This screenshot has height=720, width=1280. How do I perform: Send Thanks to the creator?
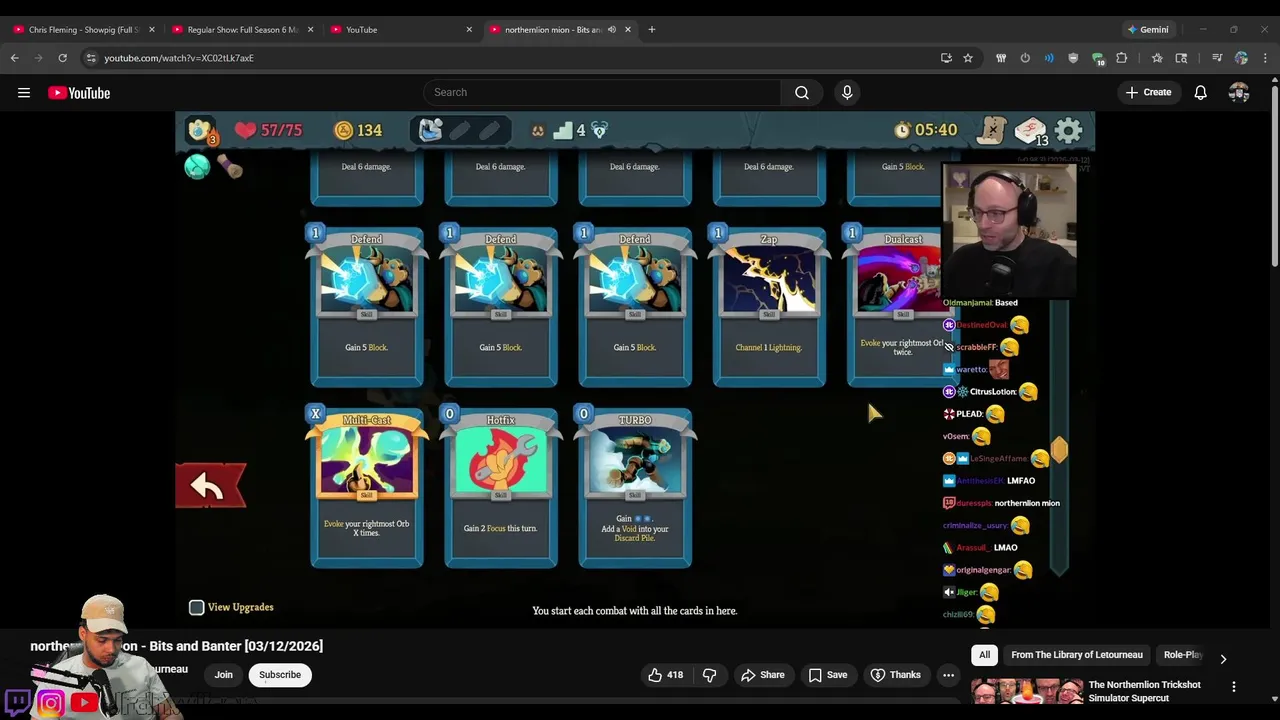click(895, 675)
